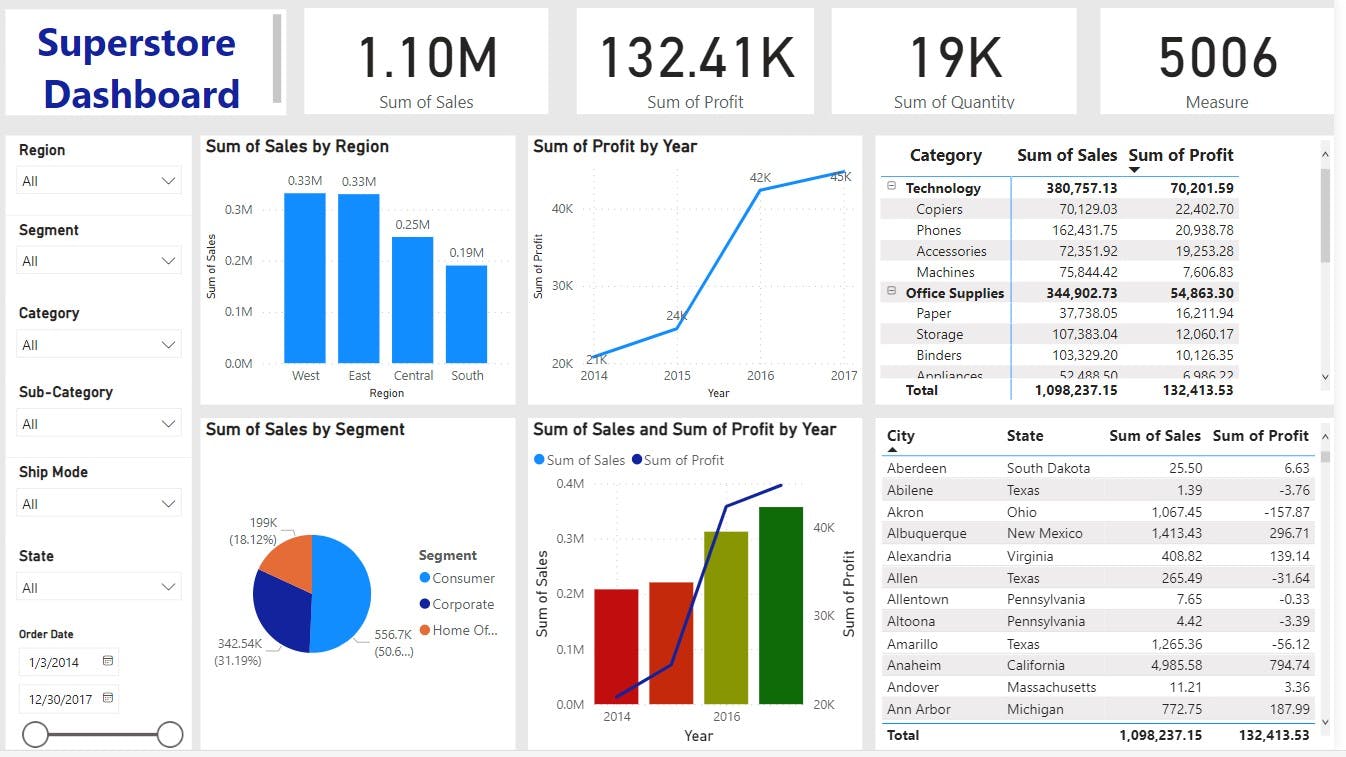Select the Corporate legend swatch

[x=425, y=604]
